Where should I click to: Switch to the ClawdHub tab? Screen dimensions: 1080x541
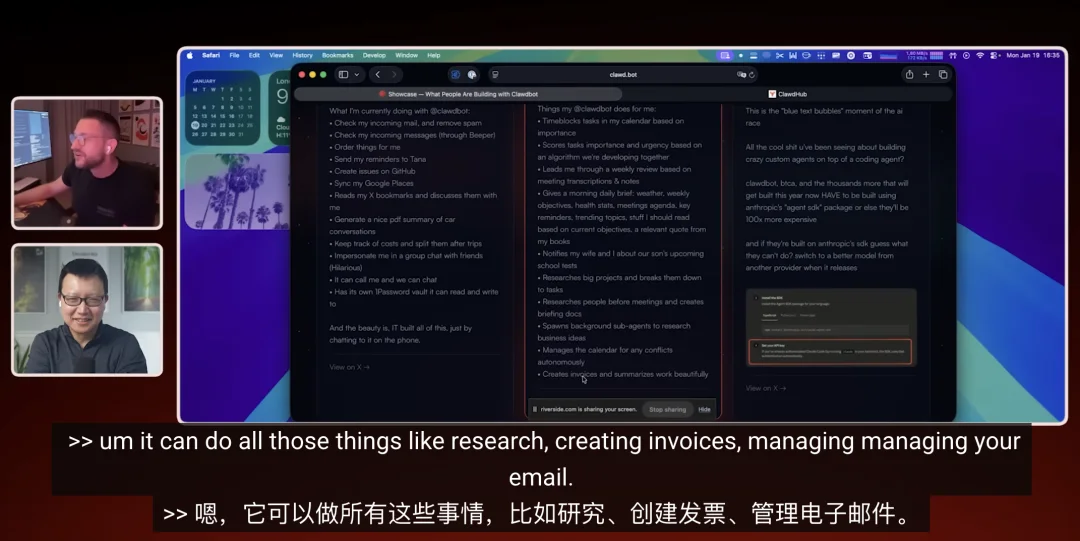point(787,94)
